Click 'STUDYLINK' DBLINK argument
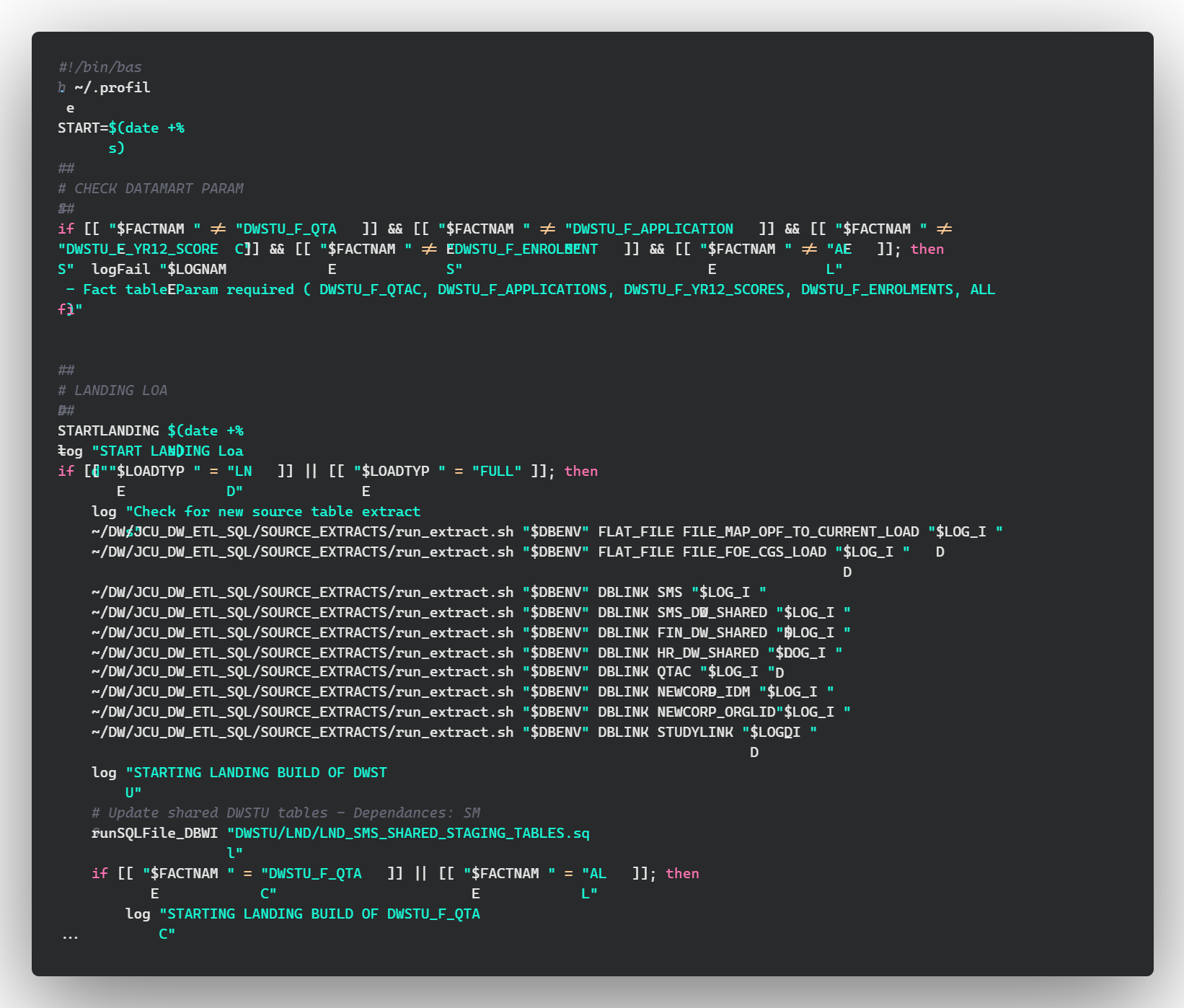This screenshot has height=1008, width=1184. (x=695, y=732)
